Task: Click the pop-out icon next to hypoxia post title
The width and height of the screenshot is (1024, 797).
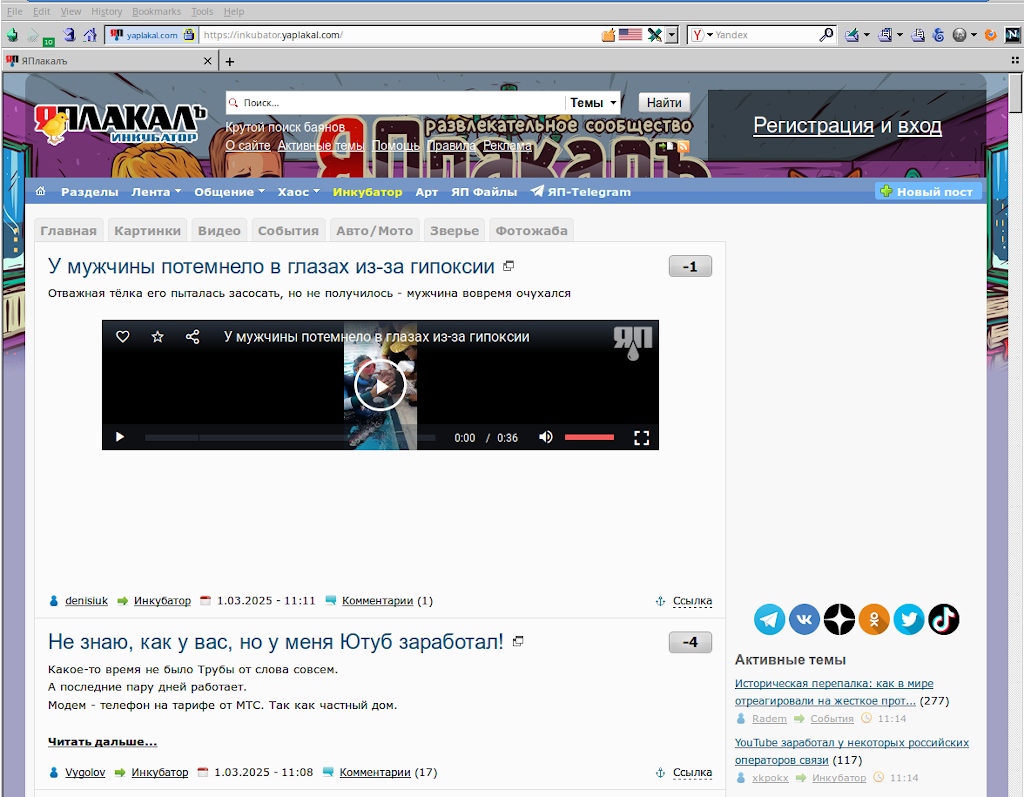Action: 509,266
